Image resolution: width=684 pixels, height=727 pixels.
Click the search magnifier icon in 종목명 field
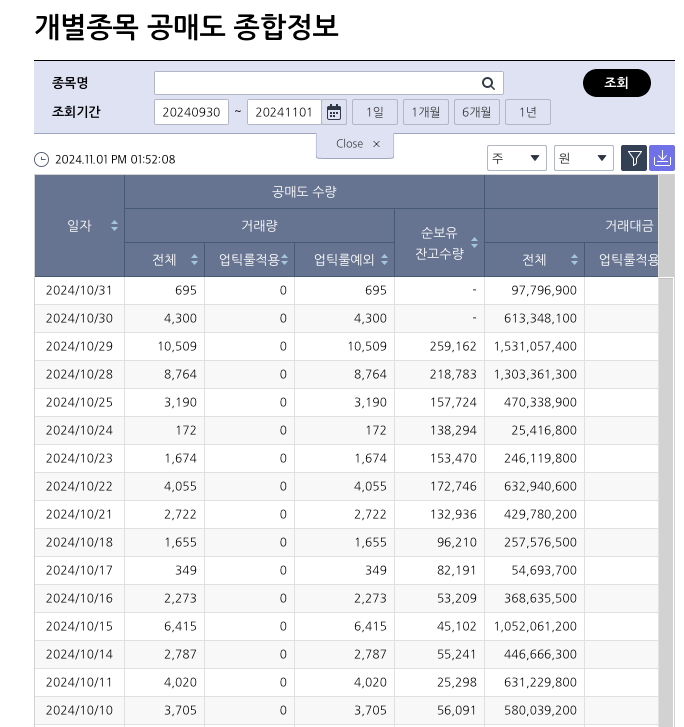click(489, 84)
